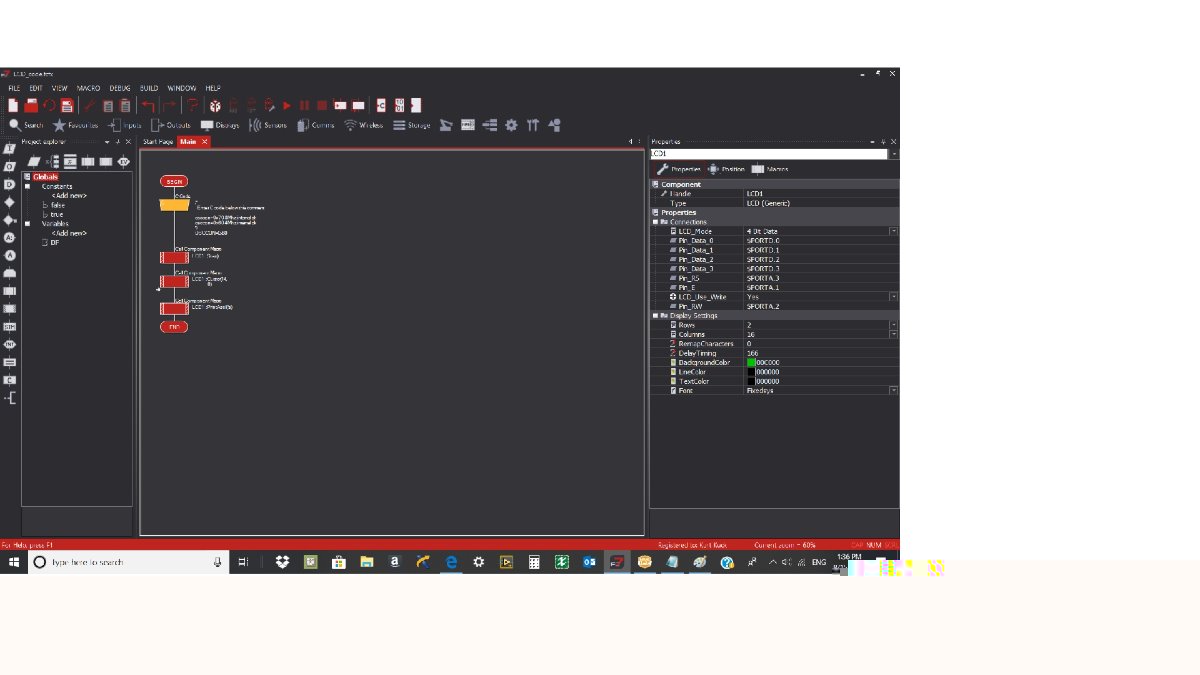Pause the simulation
Screen dimensions: 1200x675
[304, 105]
